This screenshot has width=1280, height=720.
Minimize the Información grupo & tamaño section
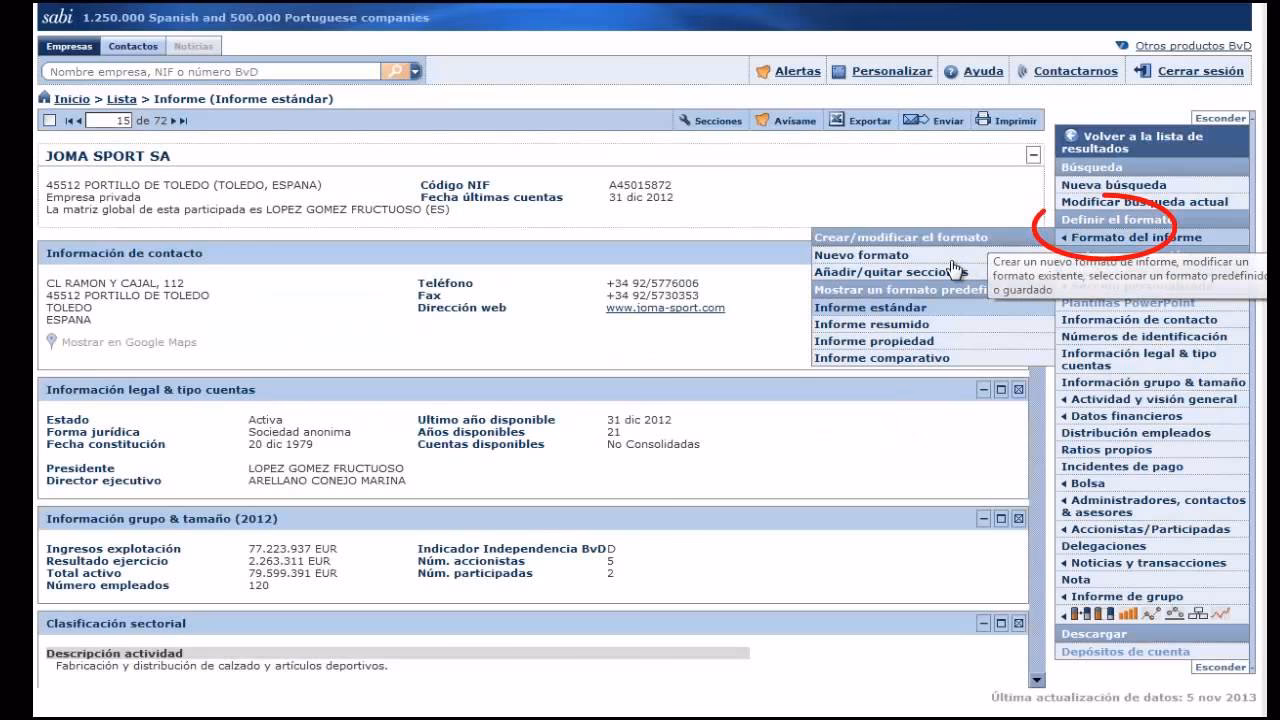(984, 519)
